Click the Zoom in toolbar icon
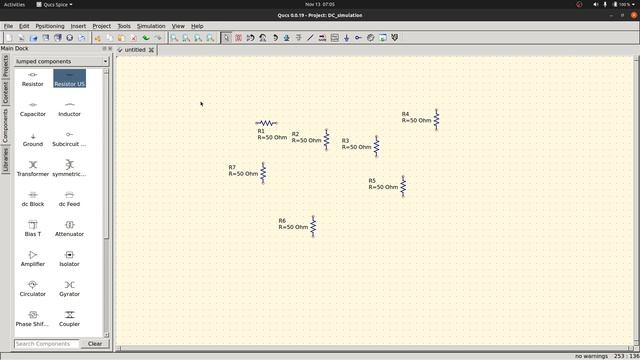This screenshot has width=640, height=360. point(198,38)
